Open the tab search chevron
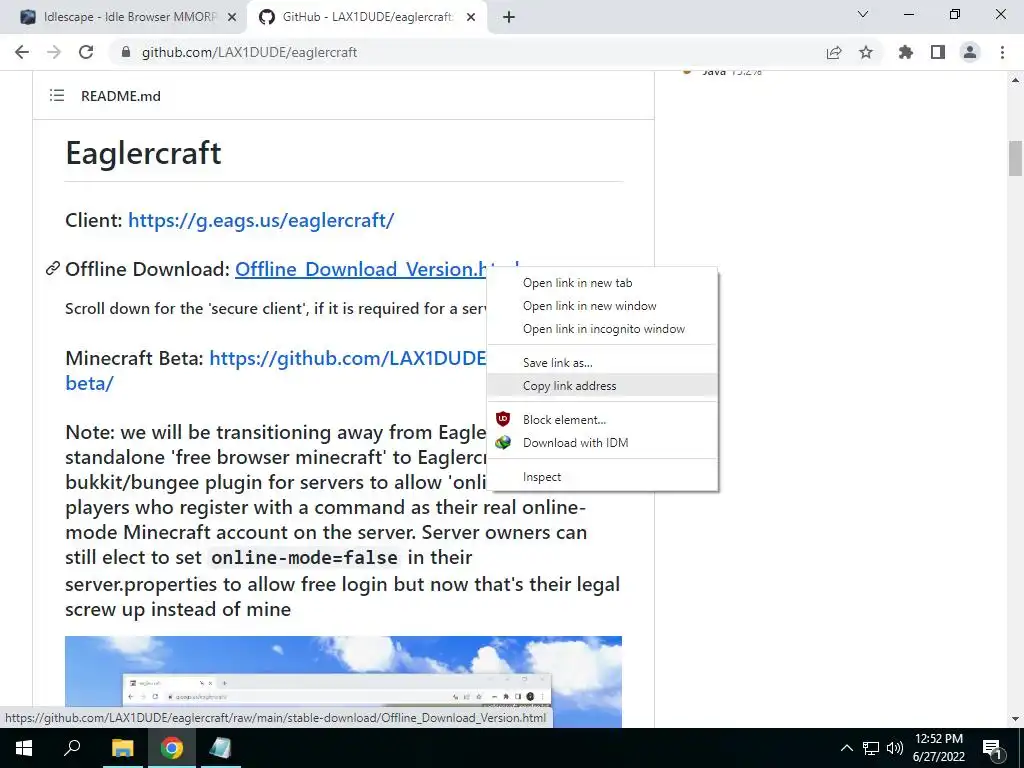Viewport: 1024px width, 768px height. [x=863, y=14]
